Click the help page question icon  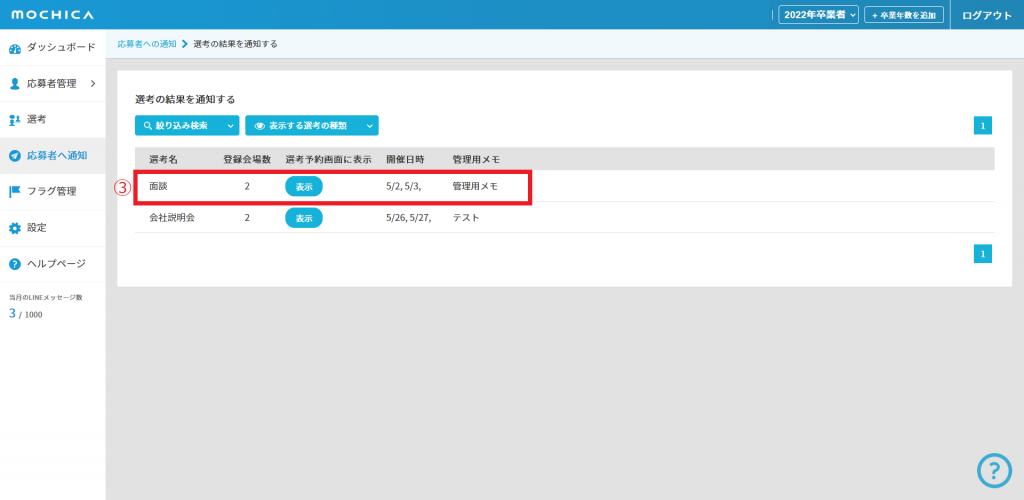(15, 264)
